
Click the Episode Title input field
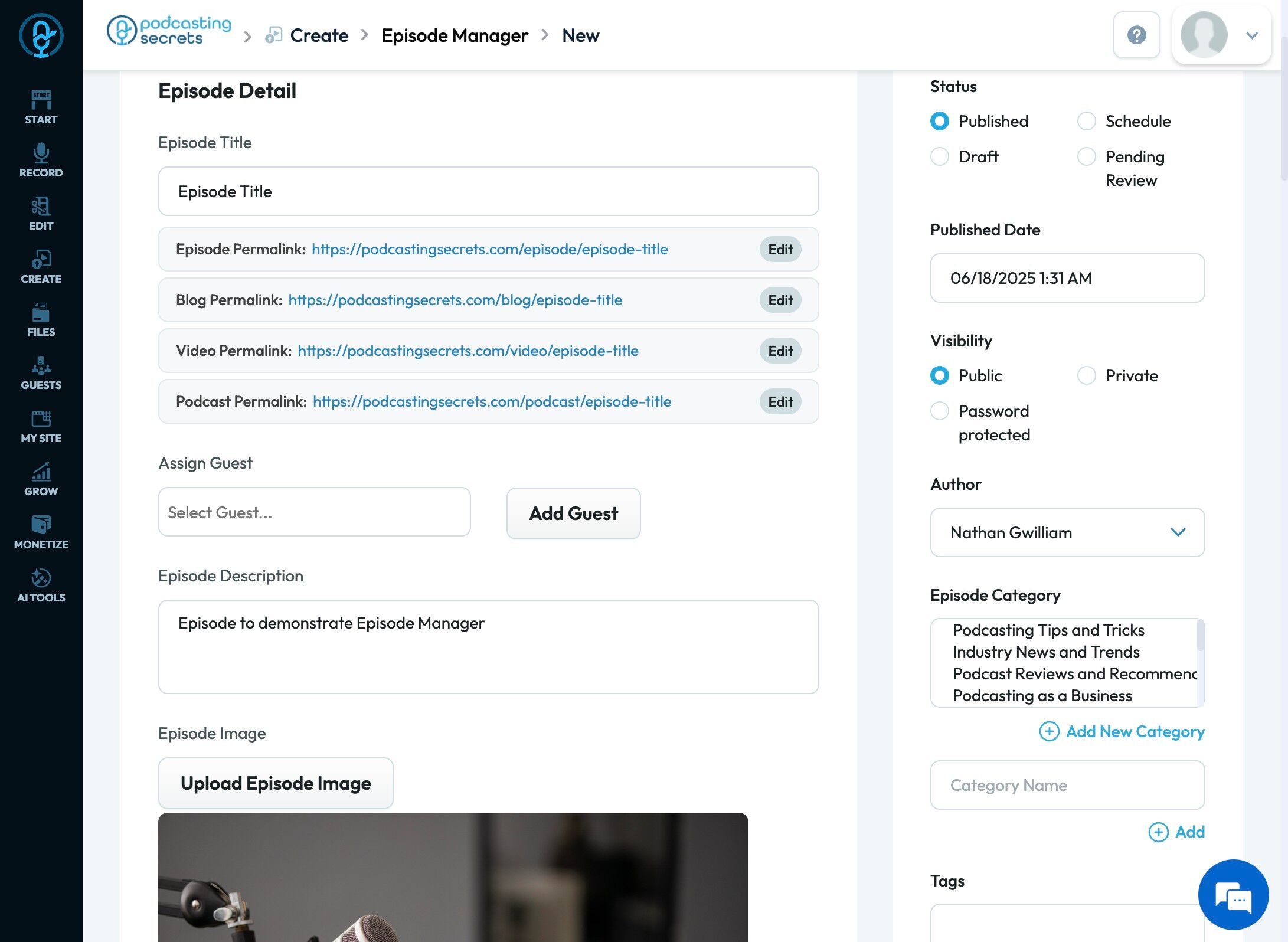[x=488, y=191]
